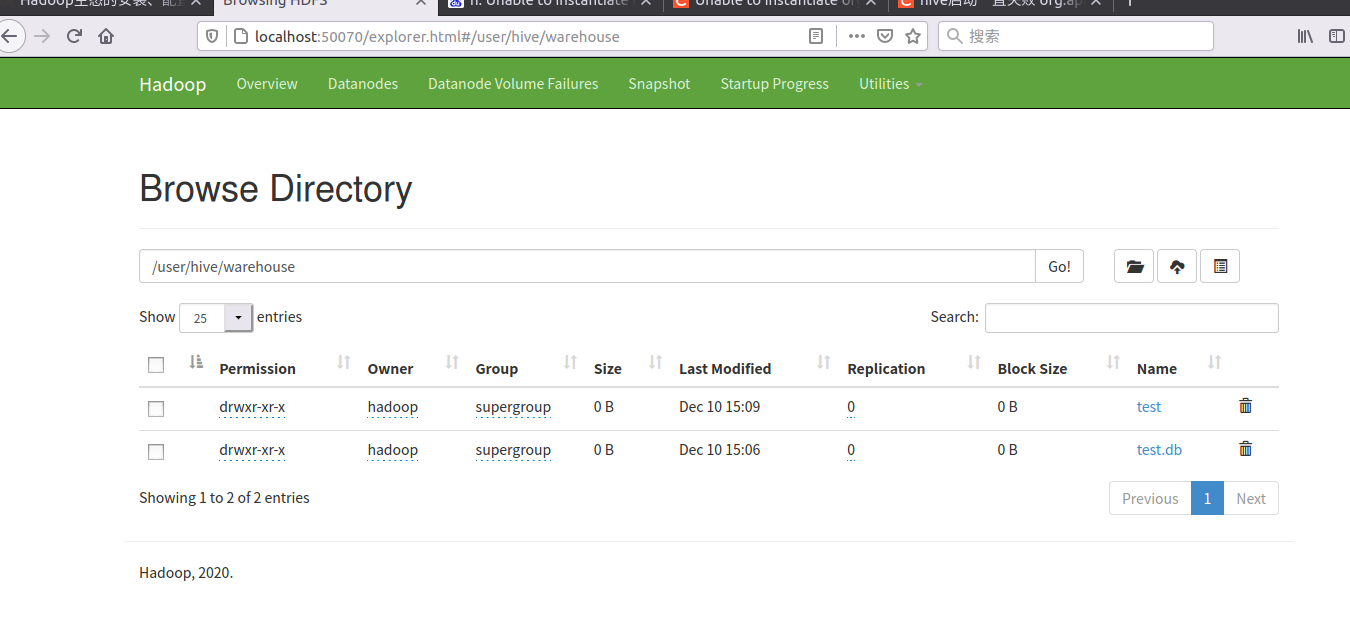
Task: Switch to the hive启动 browser tab
Action: click(x=1000, y=5)
